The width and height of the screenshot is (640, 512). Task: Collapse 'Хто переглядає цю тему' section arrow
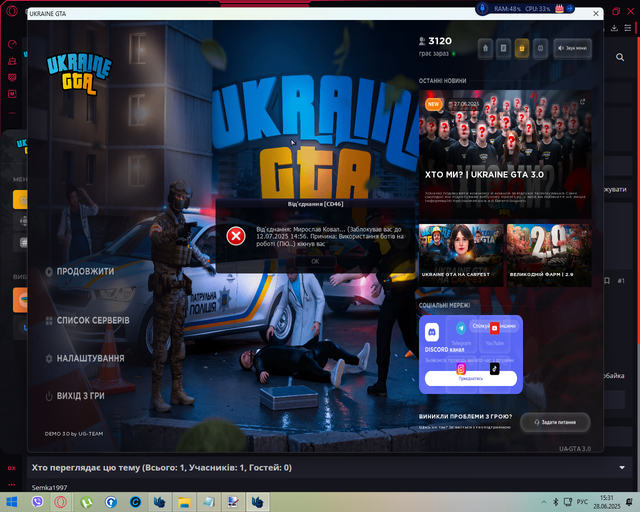tap(622, 467)
